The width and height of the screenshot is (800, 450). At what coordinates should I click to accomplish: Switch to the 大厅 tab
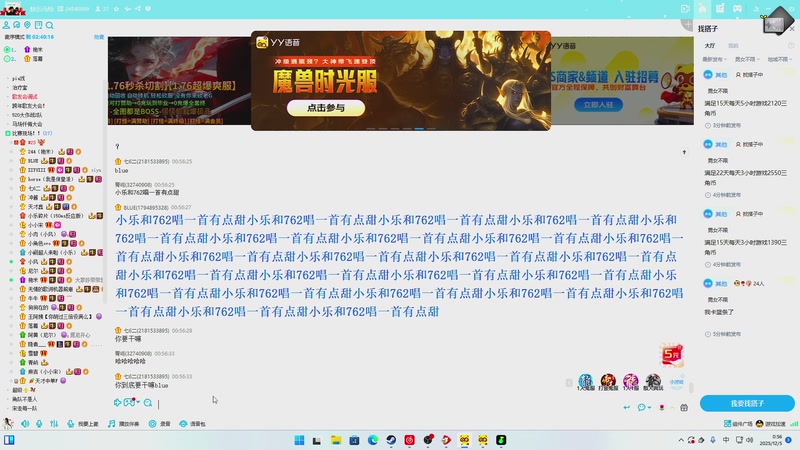[x=710, y=46]
